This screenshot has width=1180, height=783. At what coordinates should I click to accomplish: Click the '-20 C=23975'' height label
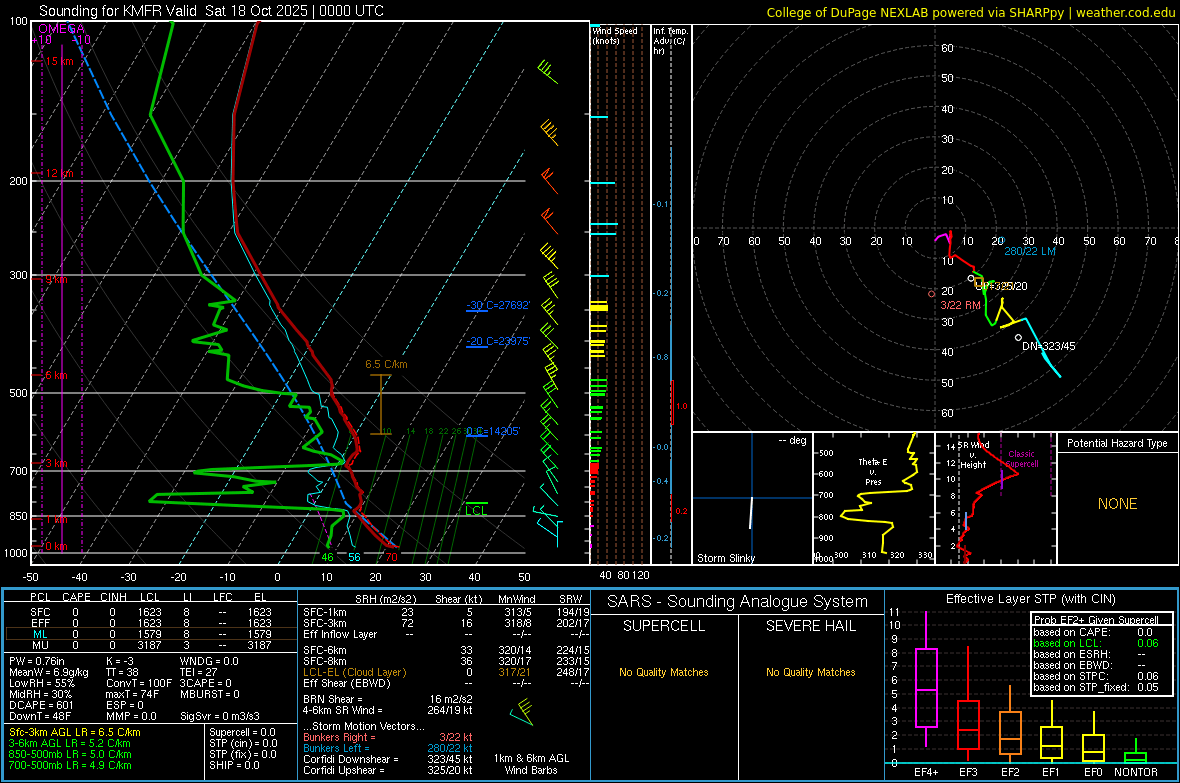pos(498,341)
